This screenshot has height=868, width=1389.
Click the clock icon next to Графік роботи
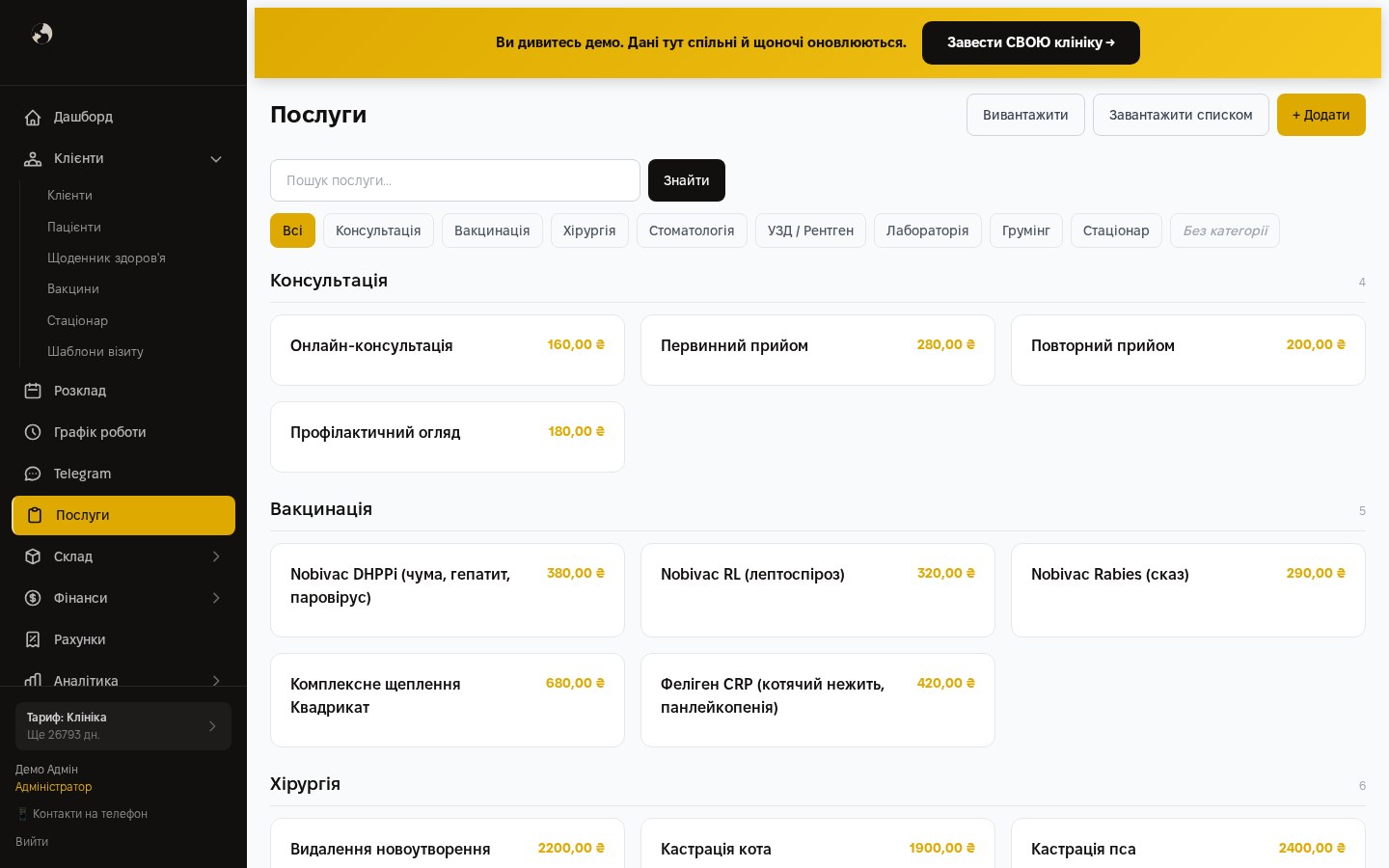[33, 432]
